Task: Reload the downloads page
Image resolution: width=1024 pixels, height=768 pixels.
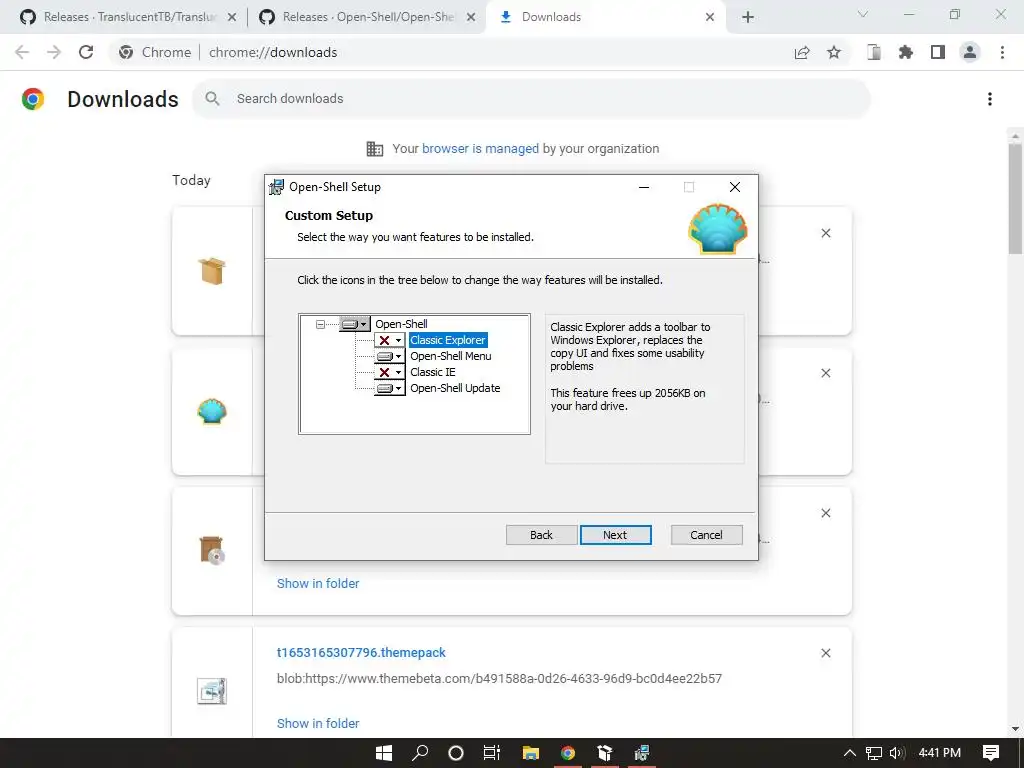Action: coord(86,52)
